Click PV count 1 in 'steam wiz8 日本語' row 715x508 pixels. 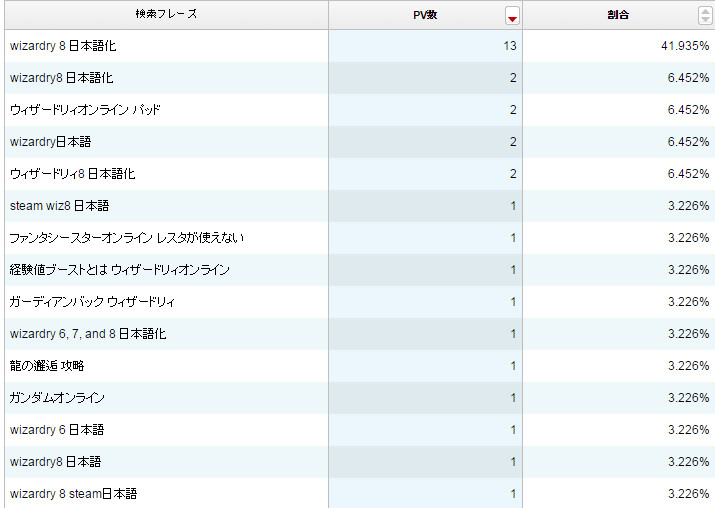point(513,206)
